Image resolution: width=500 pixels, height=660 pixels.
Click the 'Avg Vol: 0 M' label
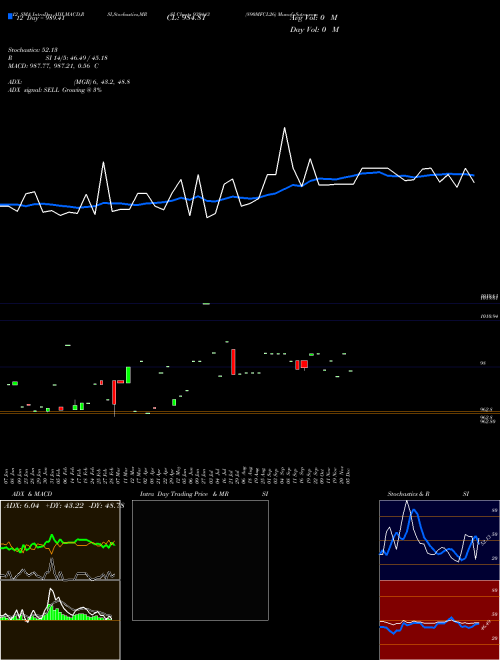(x=314, y=18)
